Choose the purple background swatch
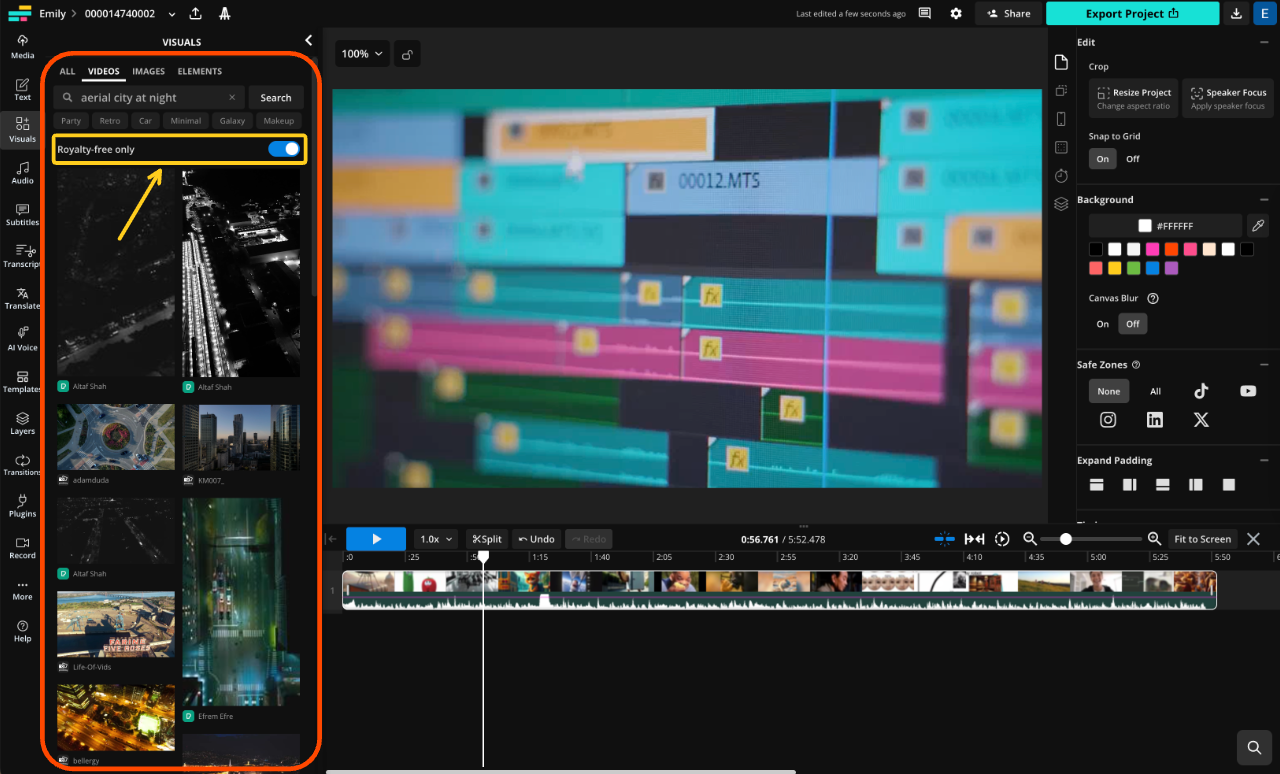The image size is (1280, 774). pos(1172,268)
